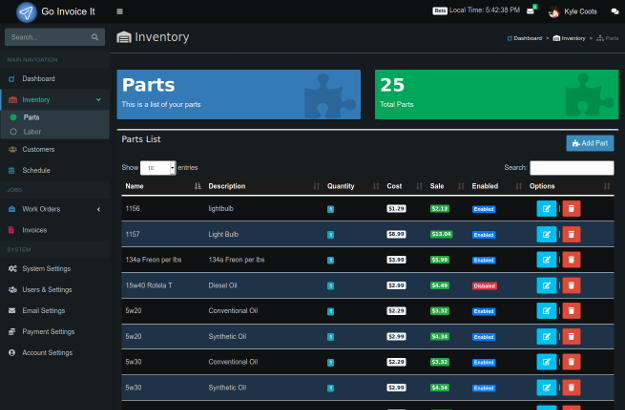The image size is (625, 410).
Task: Delete the 1157 Light Bulb part
Action: tap(570, 234)
